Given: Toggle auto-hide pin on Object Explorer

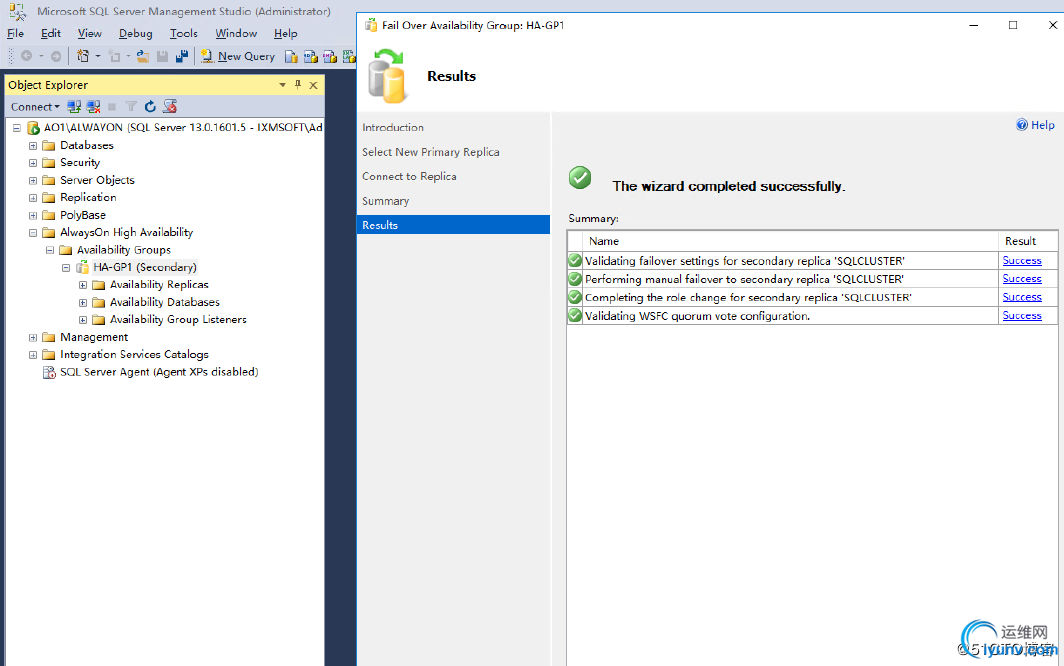Looking at the screenshot, I should pos(298,85).
